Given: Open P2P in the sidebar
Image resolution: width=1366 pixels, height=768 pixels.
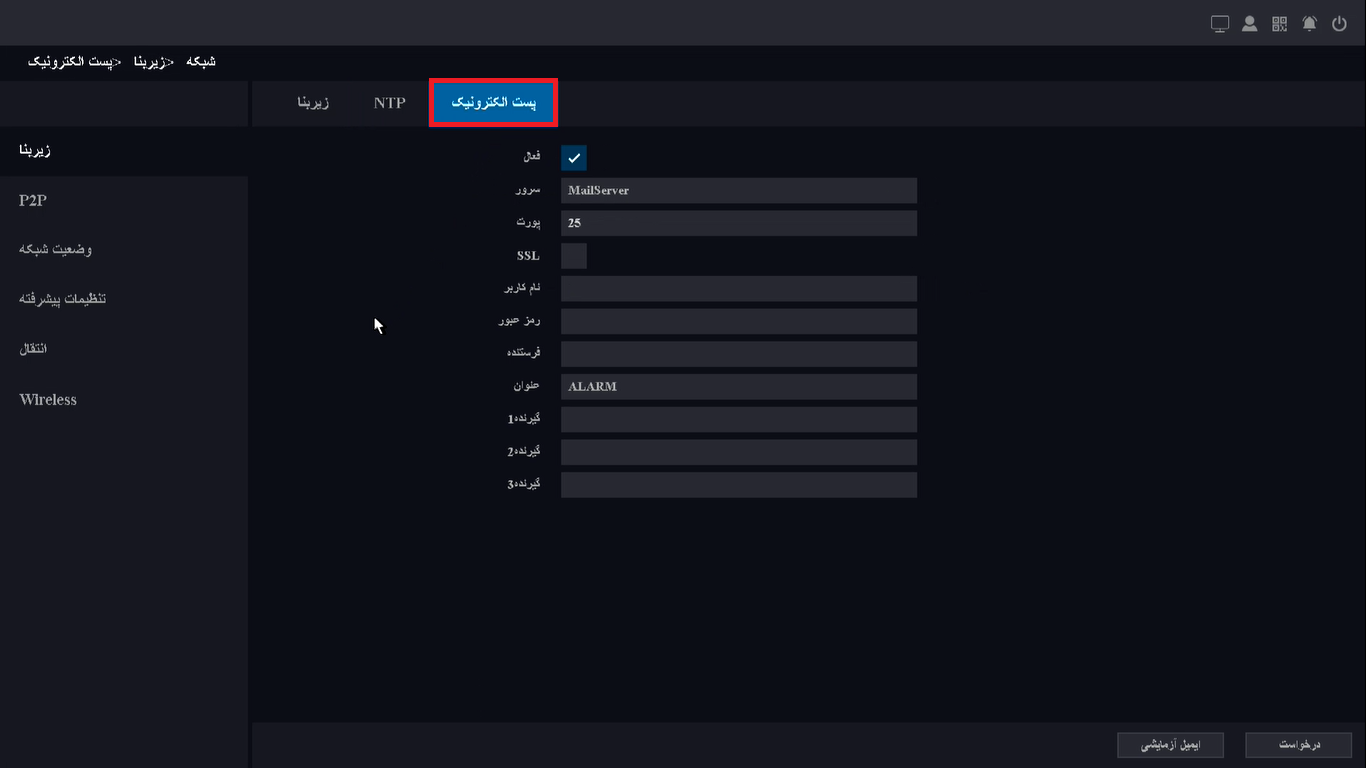Looking at the screenshot, I should pyautogui.click(x=124, y=201).
